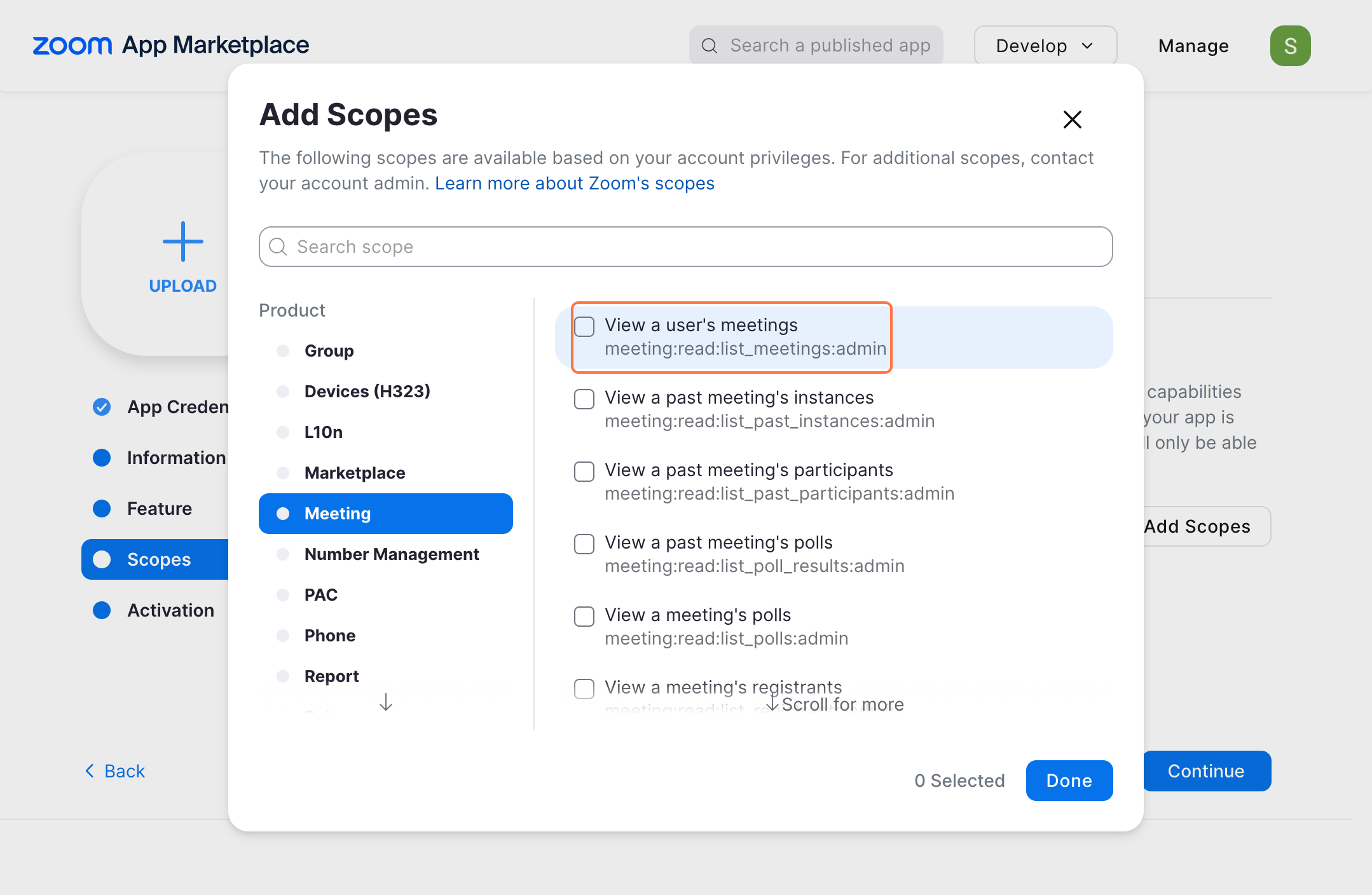1372x895 pixels.
Task: Check View a meeting's registrants scope
Action: click(x=584, y=689)
